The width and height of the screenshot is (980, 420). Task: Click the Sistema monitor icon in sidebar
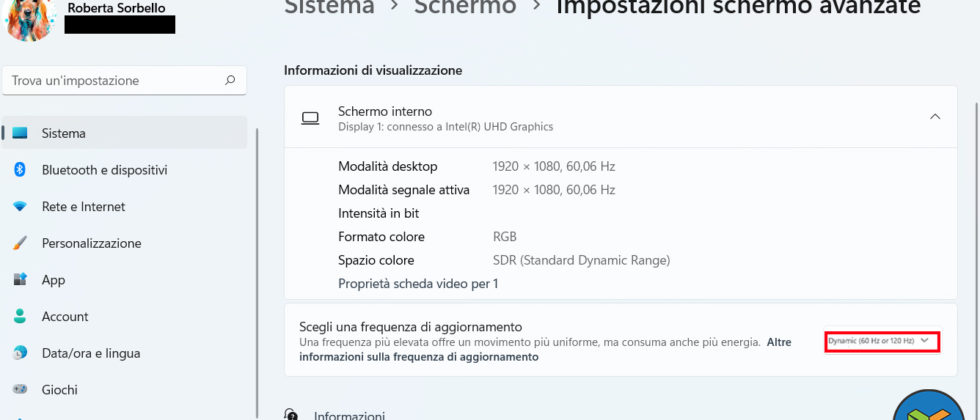(20, 133)
